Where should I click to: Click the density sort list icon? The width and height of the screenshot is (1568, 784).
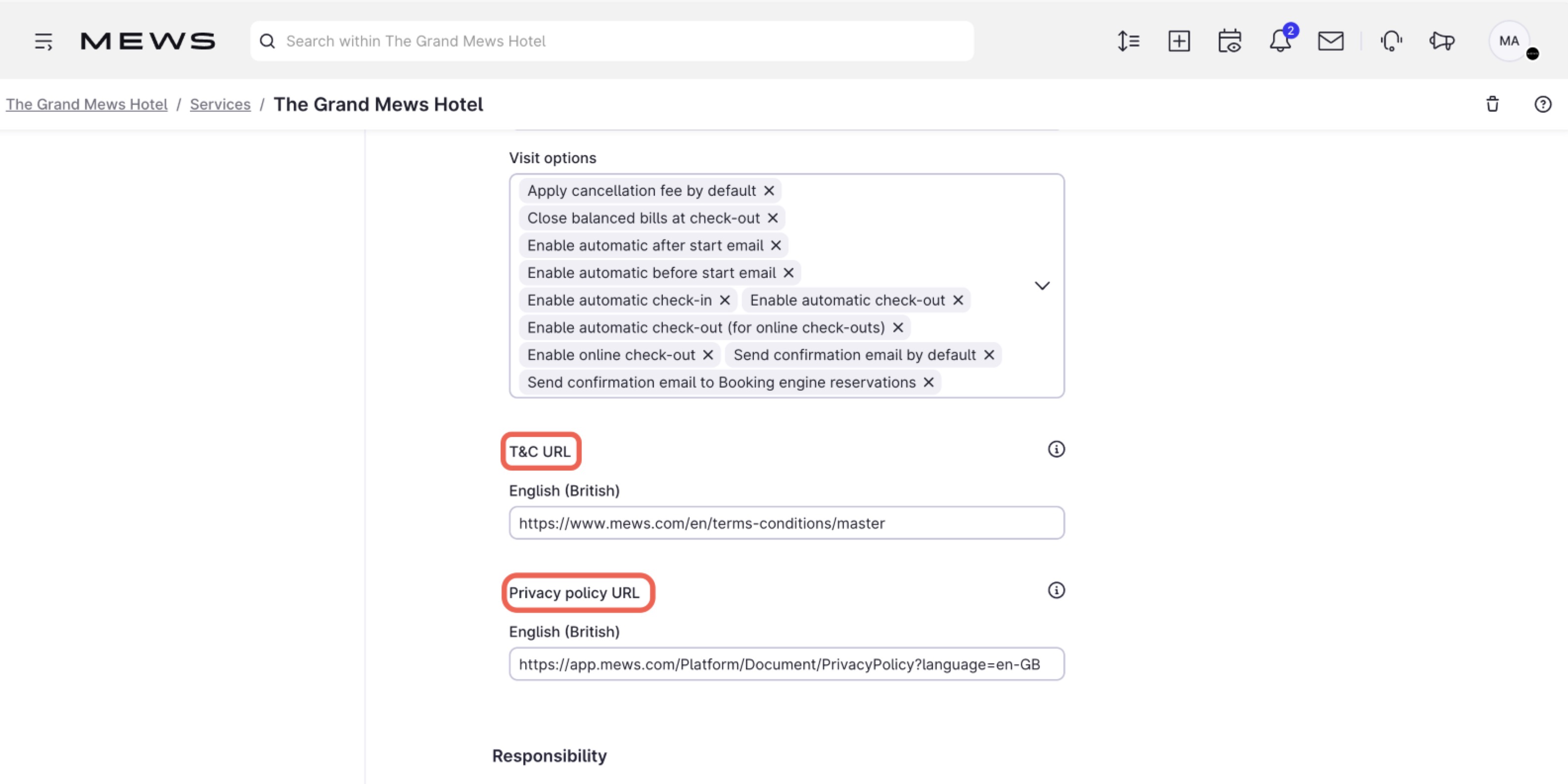(x=1128, y=41)
